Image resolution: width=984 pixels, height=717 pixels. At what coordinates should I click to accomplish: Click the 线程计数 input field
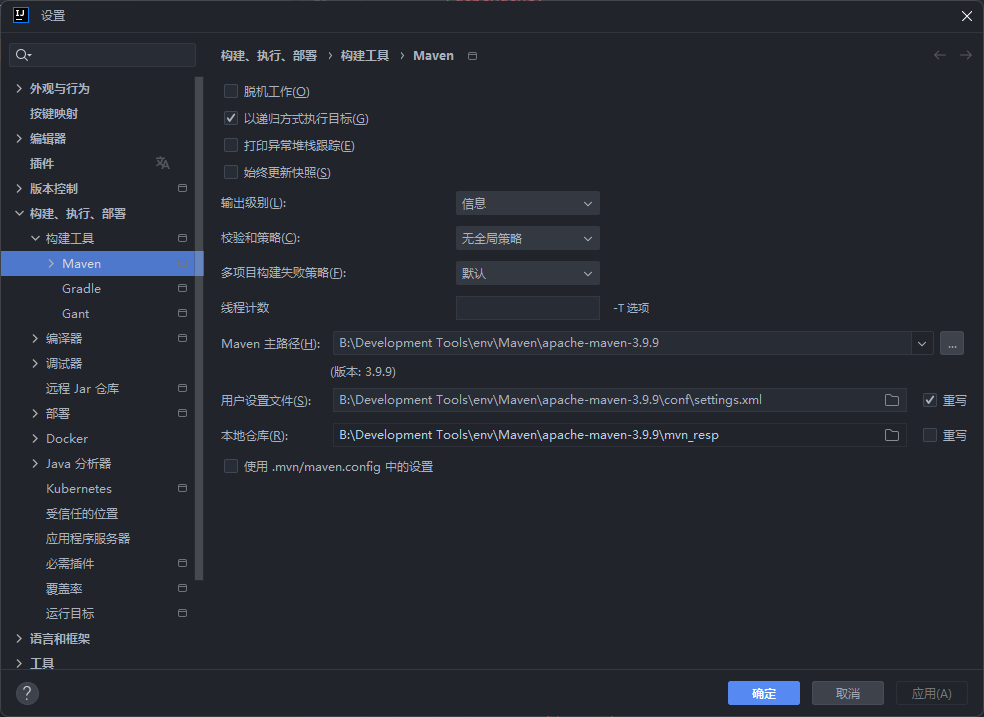528,308
